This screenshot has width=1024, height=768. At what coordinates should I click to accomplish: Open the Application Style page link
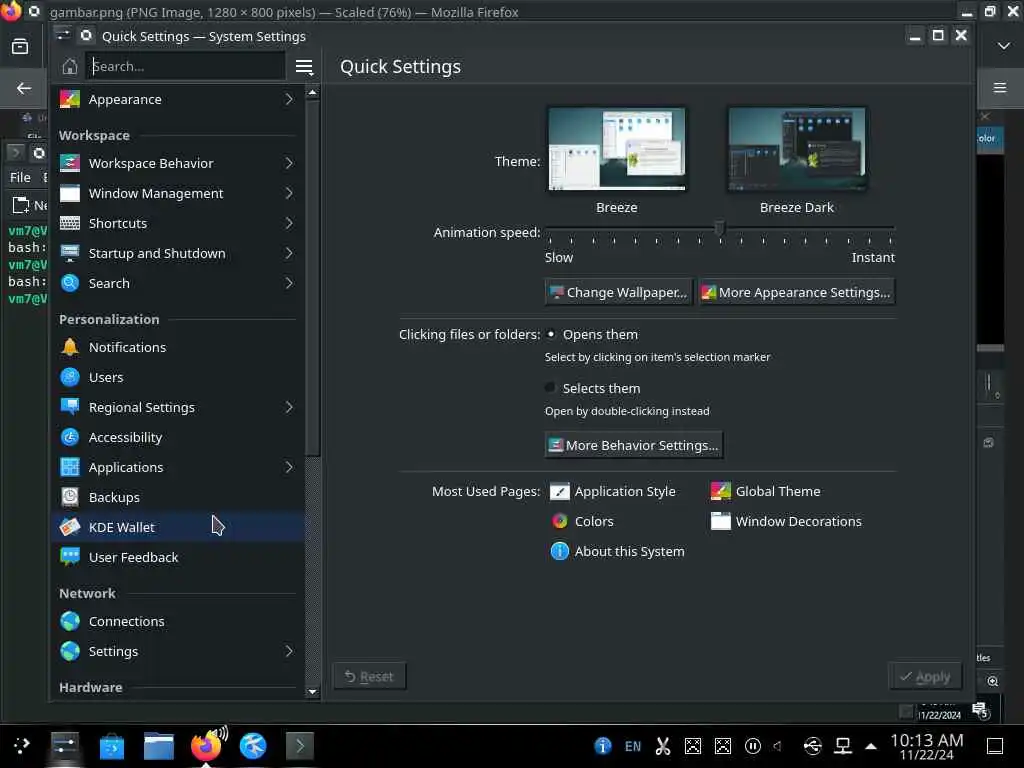pos(613,492)
